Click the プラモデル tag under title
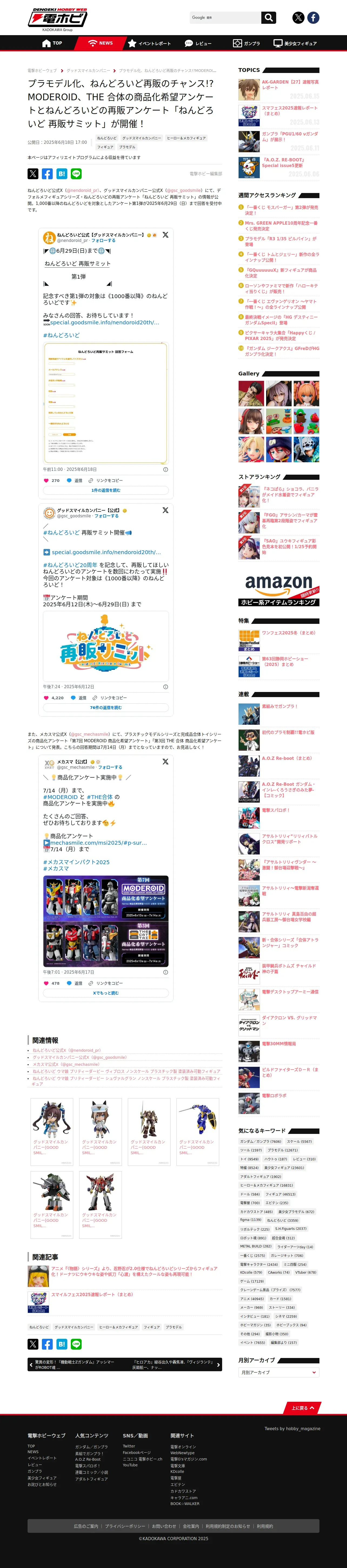Screen dimensions: 347x1568 coord(127,147)
